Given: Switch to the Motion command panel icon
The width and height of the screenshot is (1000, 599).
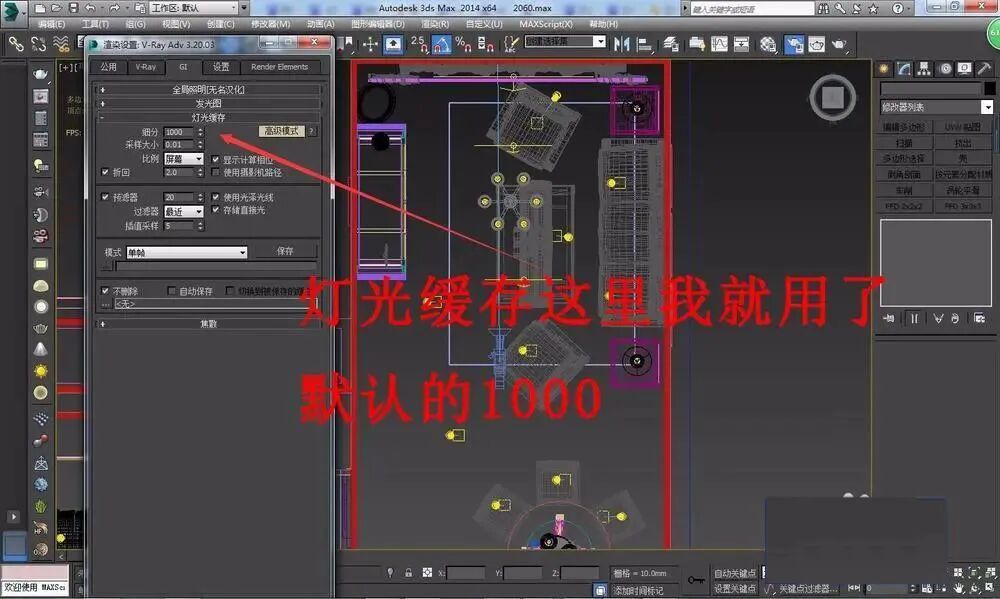Looking at the screenshot, I should click(945, 69).
